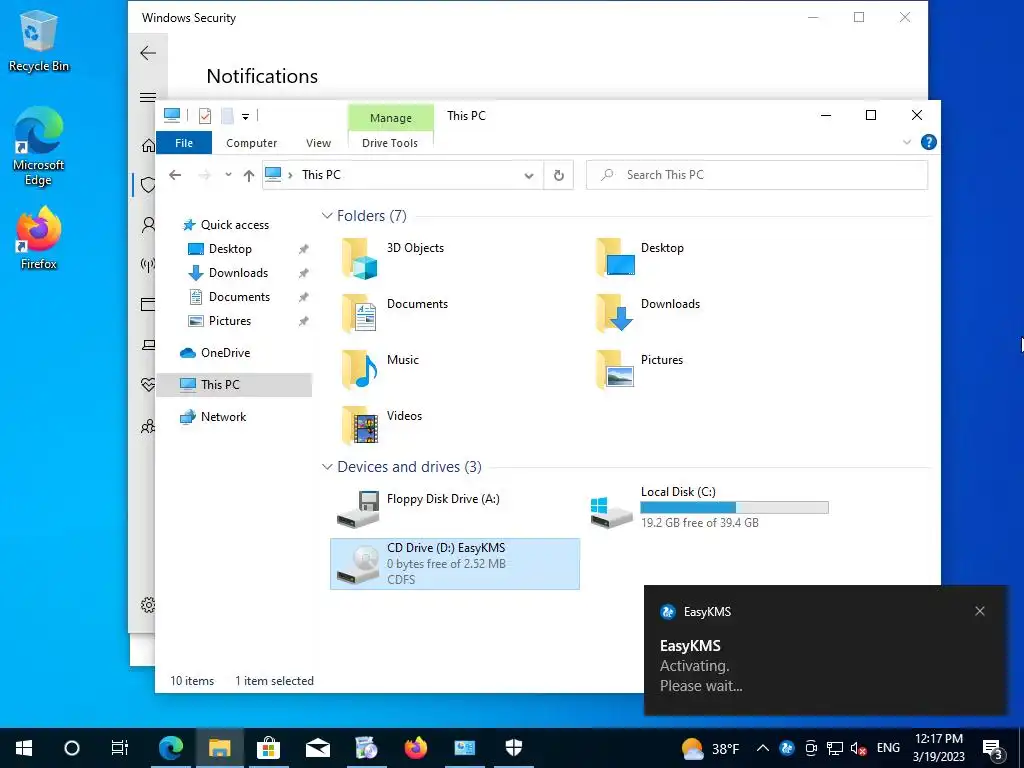Image resolution: width=1024 pixels, height=768 pixels.
Task: Launch Microsoft Edge desktop shortcut
Action: [x=39, y=146]
